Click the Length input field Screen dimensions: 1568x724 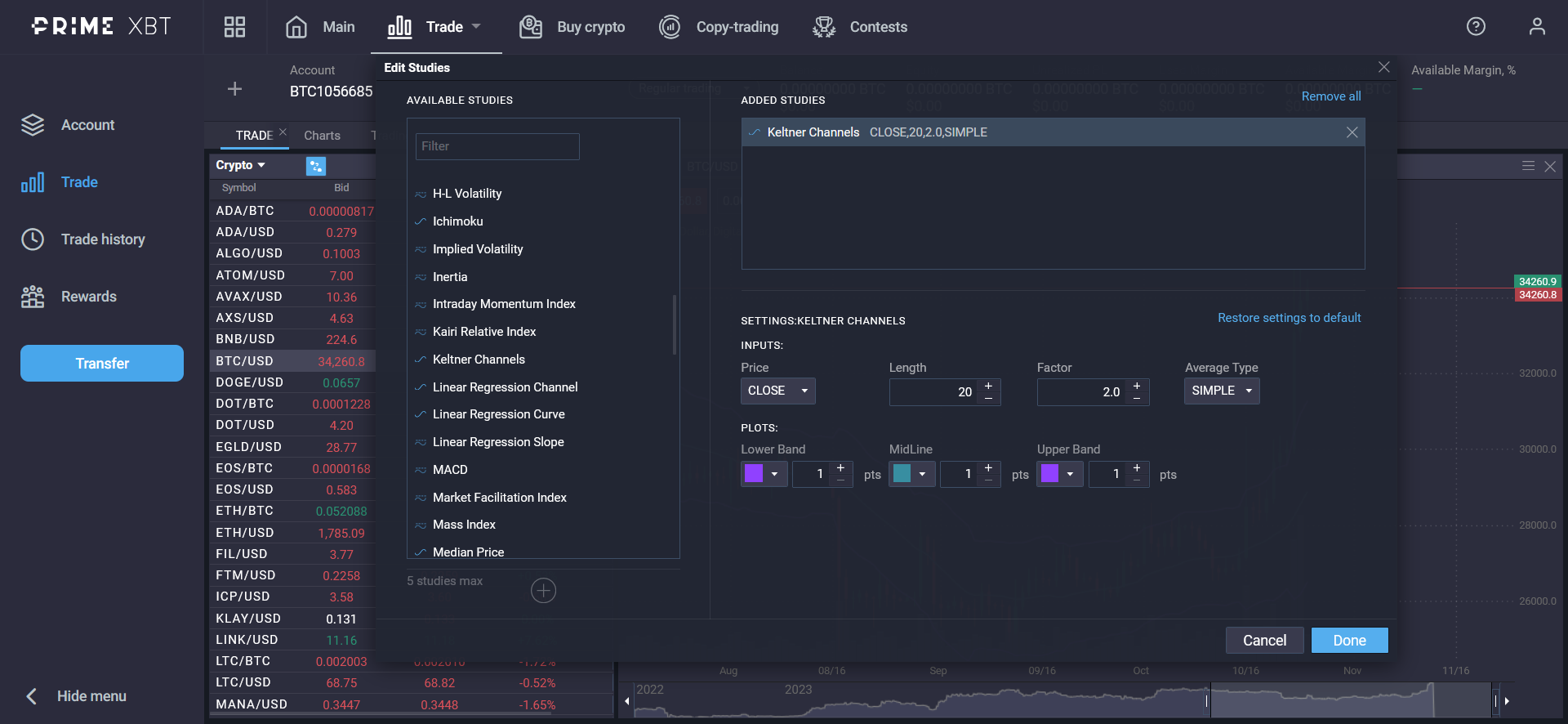[x=933, y=392]
